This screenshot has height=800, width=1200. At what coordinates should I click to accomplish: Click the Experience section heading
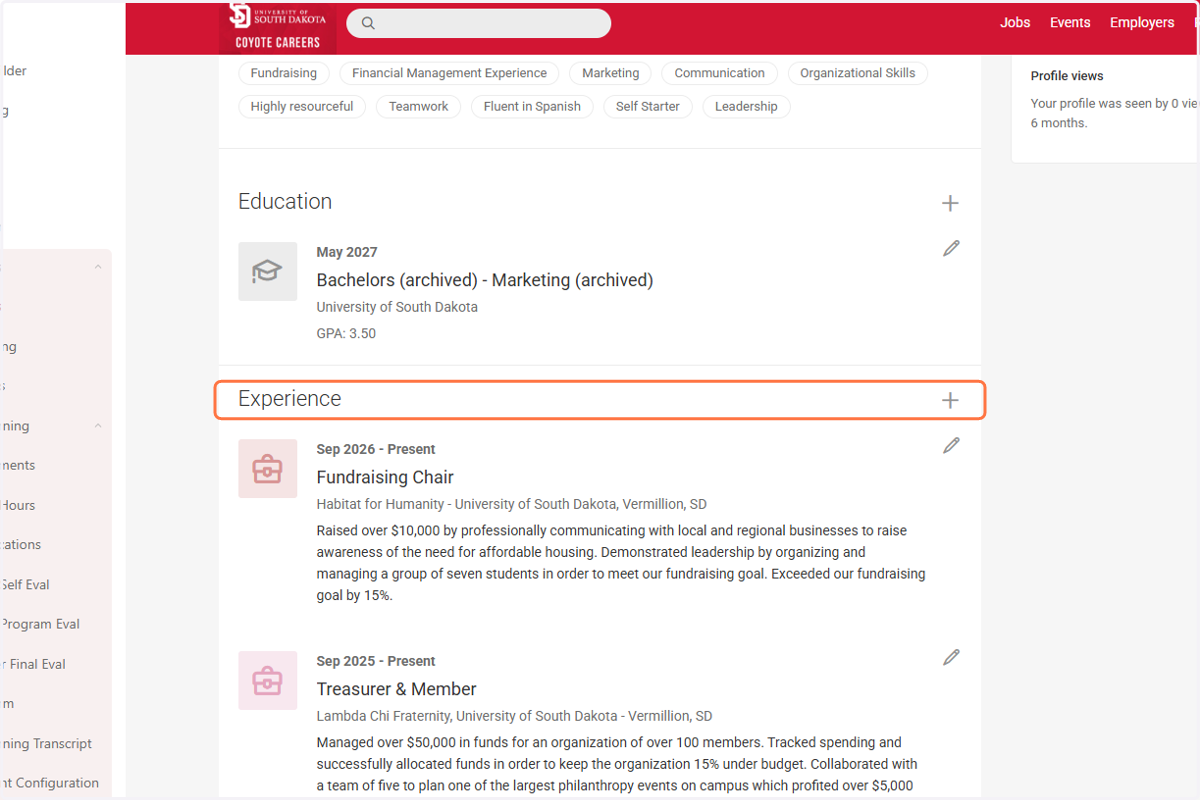[x=290, y=399]
